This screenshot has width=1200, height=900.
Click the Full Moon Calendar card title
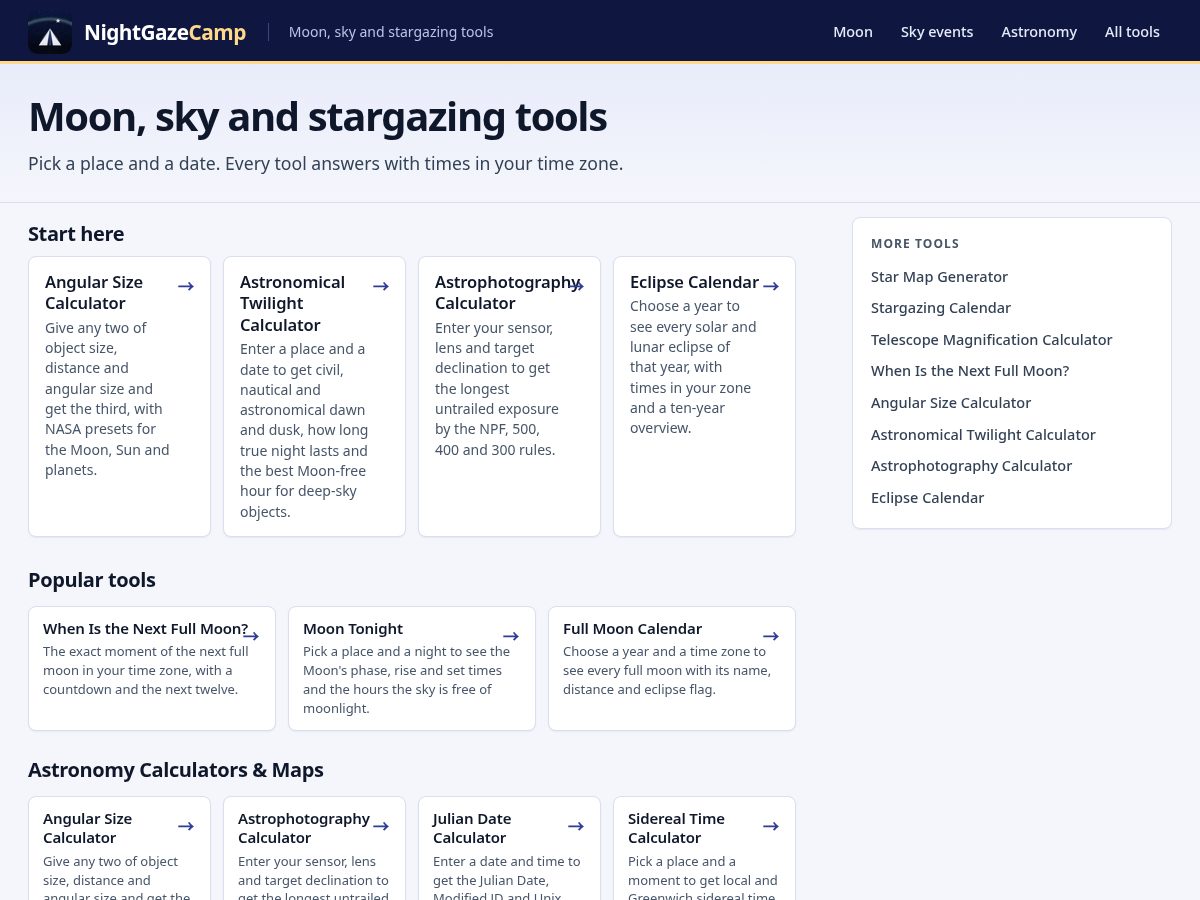[632, 629]
